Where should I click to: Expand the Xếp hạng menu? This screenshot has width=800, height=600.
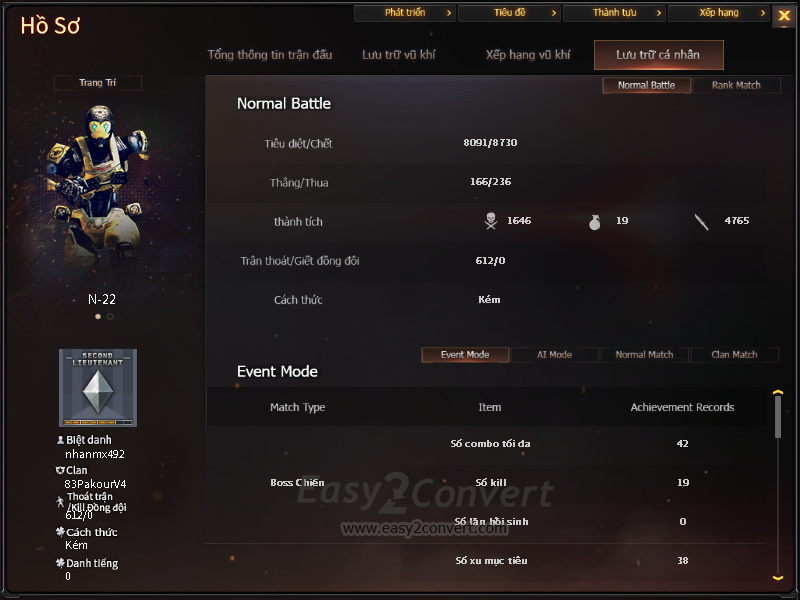719,13
